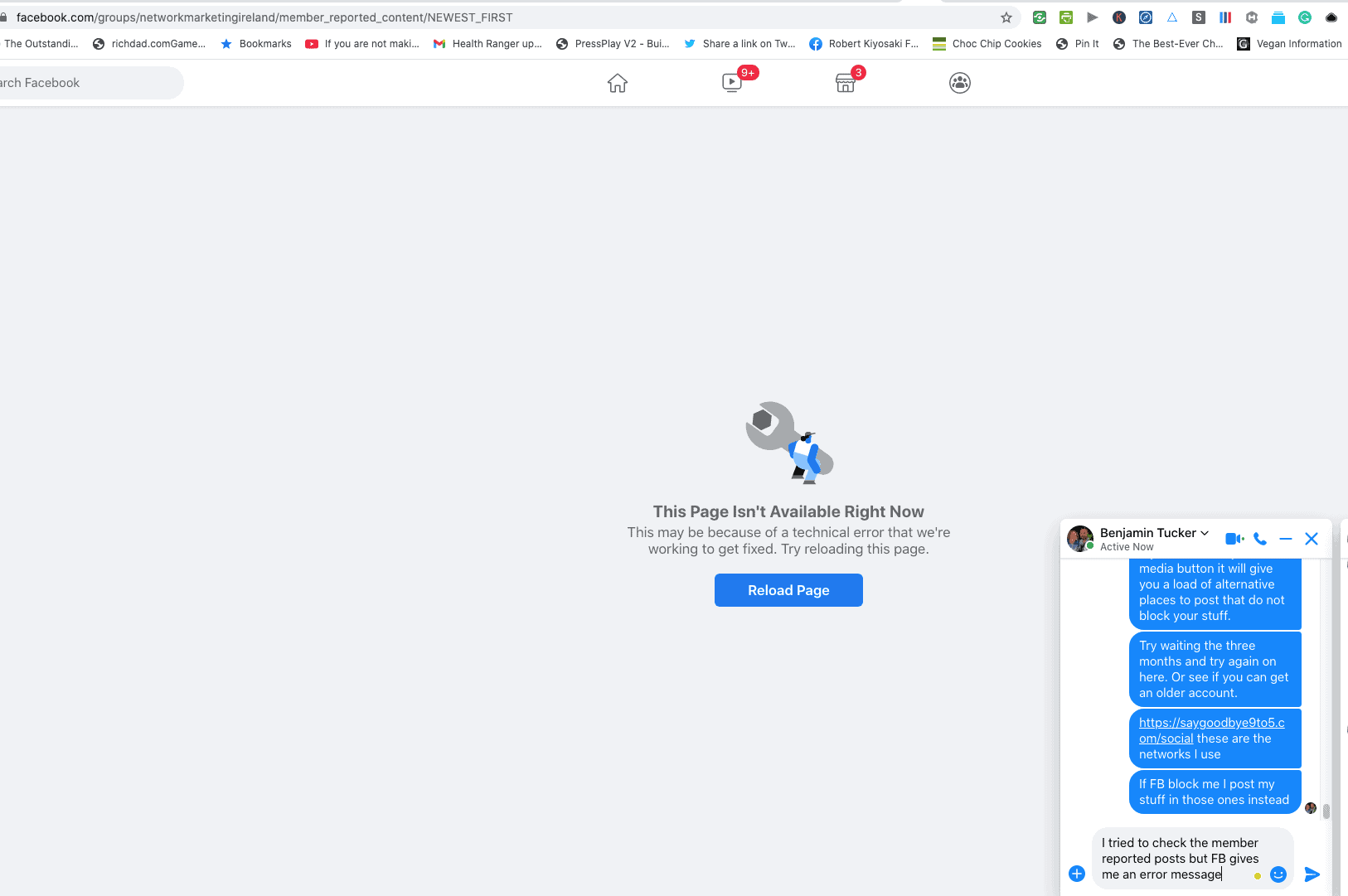Minimize the Benjamin Tucker chat window
The height and width of the screenshot is (896, 1348).
pos(1286,539)
